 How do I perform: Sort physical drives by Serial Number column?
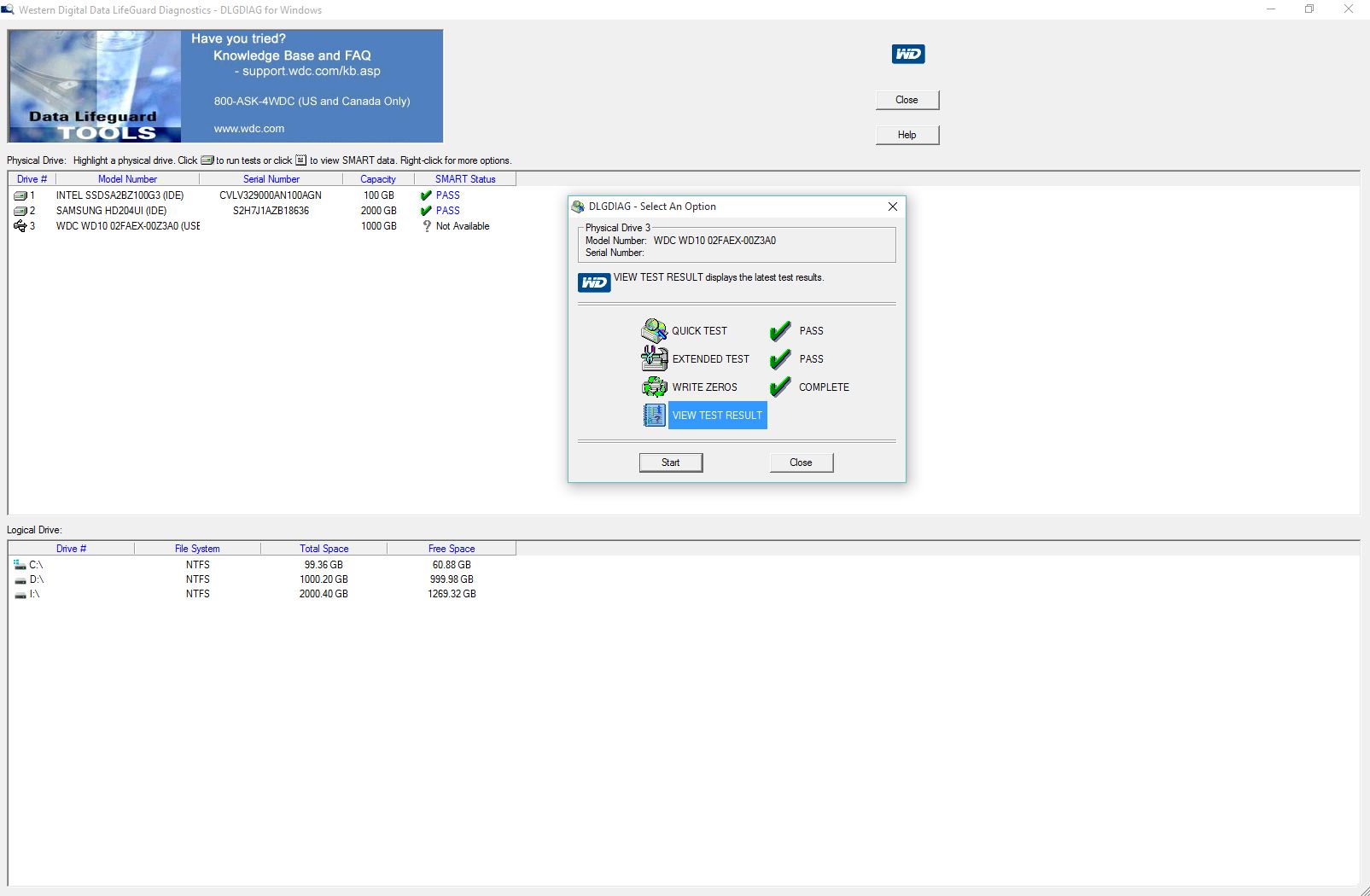coord(271,179)
